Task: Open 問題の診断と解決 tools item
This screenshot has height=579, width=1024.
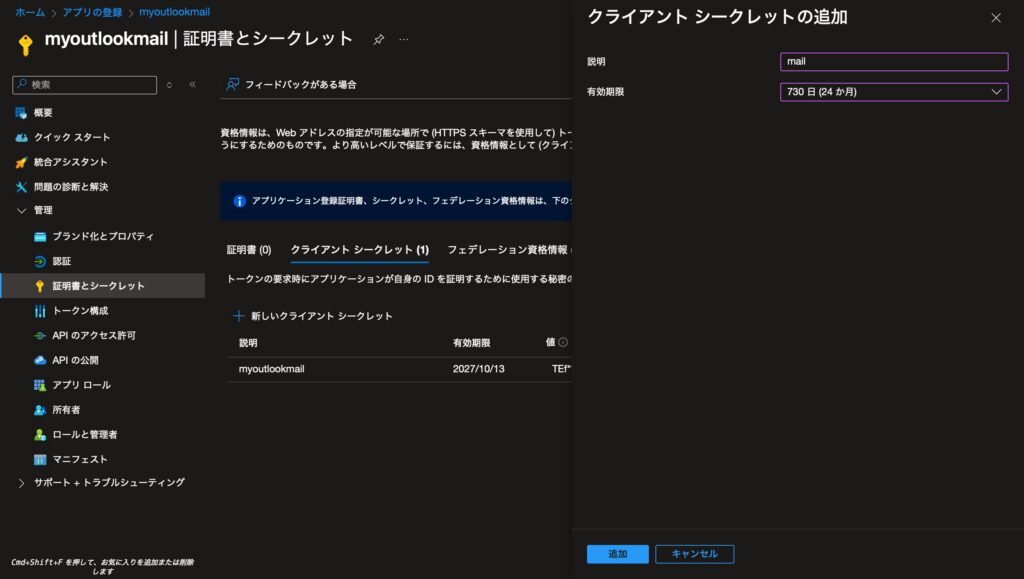Action: click(x=70, y=187)
